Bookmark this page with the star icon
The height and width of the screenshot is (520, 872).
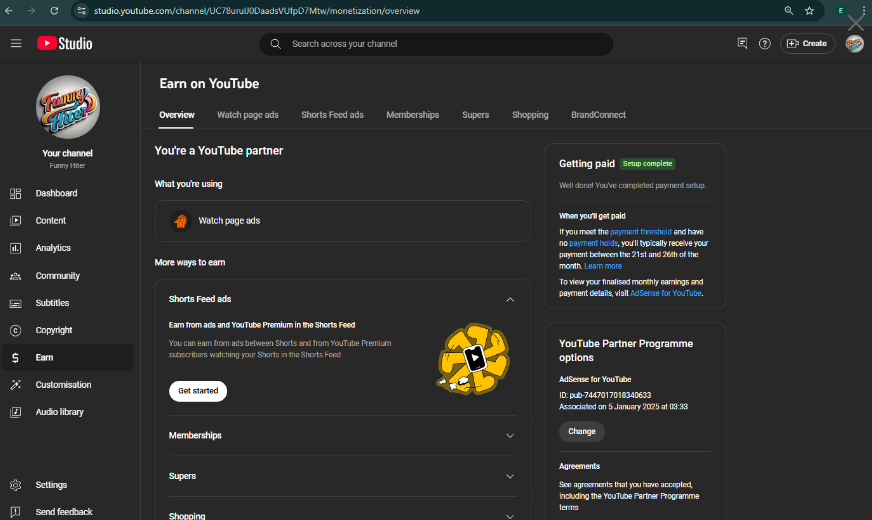pyautogui.click(x=809, y=11)
